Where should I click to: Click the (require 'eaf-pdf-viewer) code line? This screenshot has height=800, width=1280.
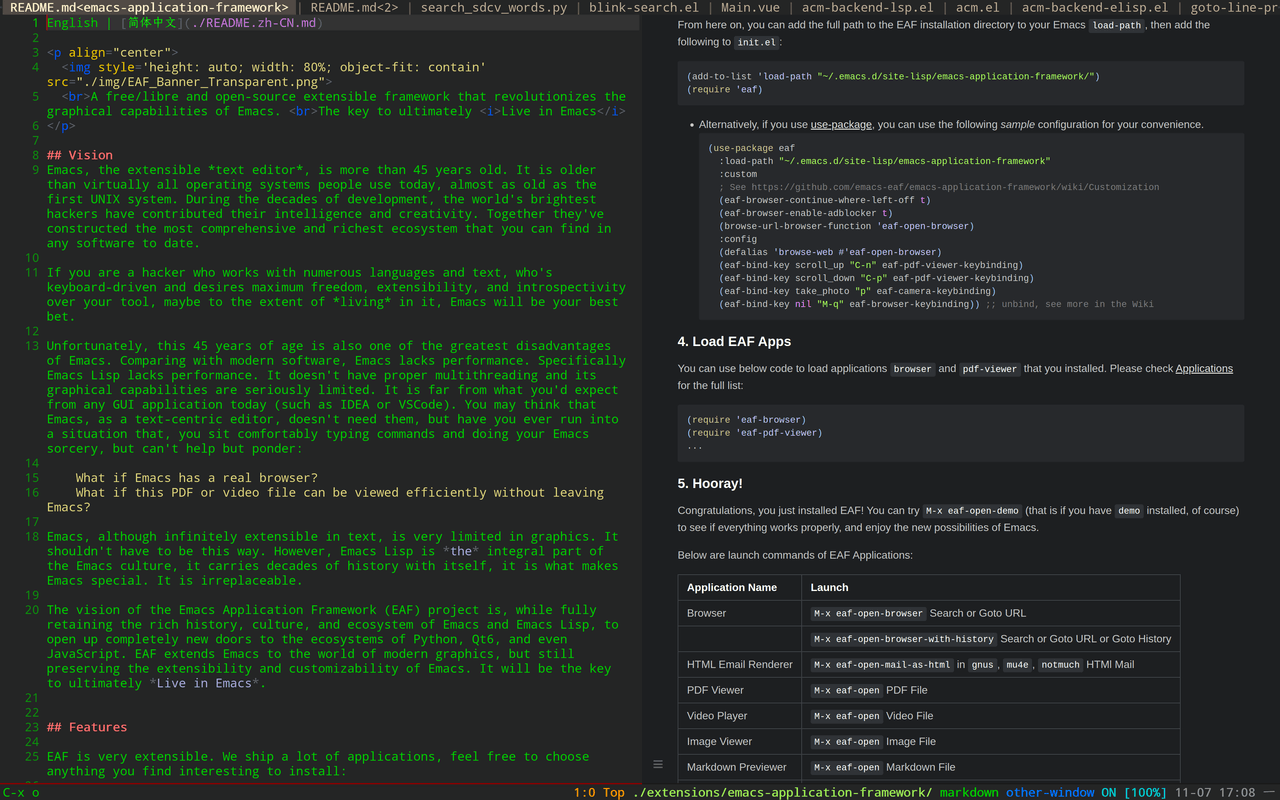pyautogui.click(x=754, y=433)
